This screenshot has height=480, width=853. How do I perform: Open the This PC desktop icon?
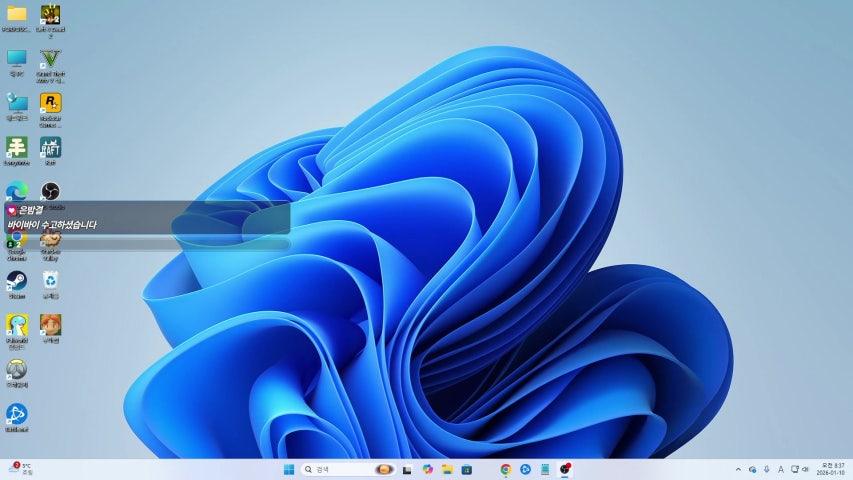click(x=17, y=58)
